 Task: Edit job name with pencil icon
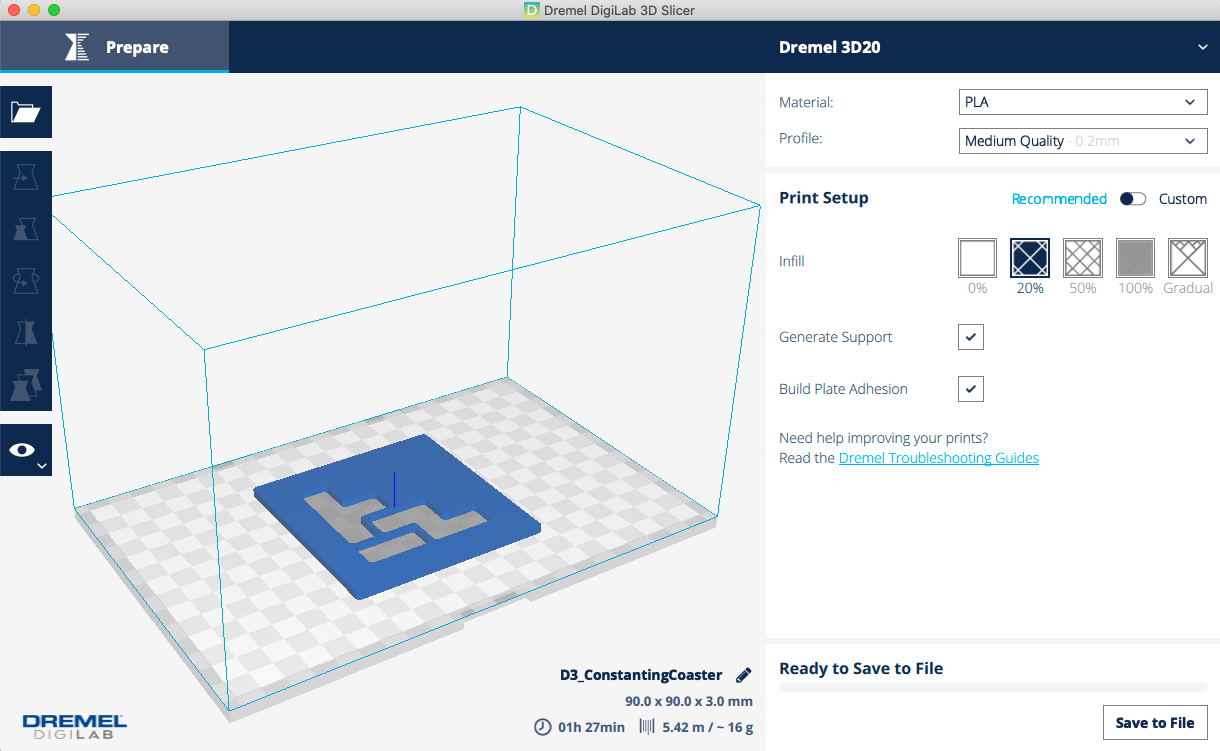(x=743, y=675)
